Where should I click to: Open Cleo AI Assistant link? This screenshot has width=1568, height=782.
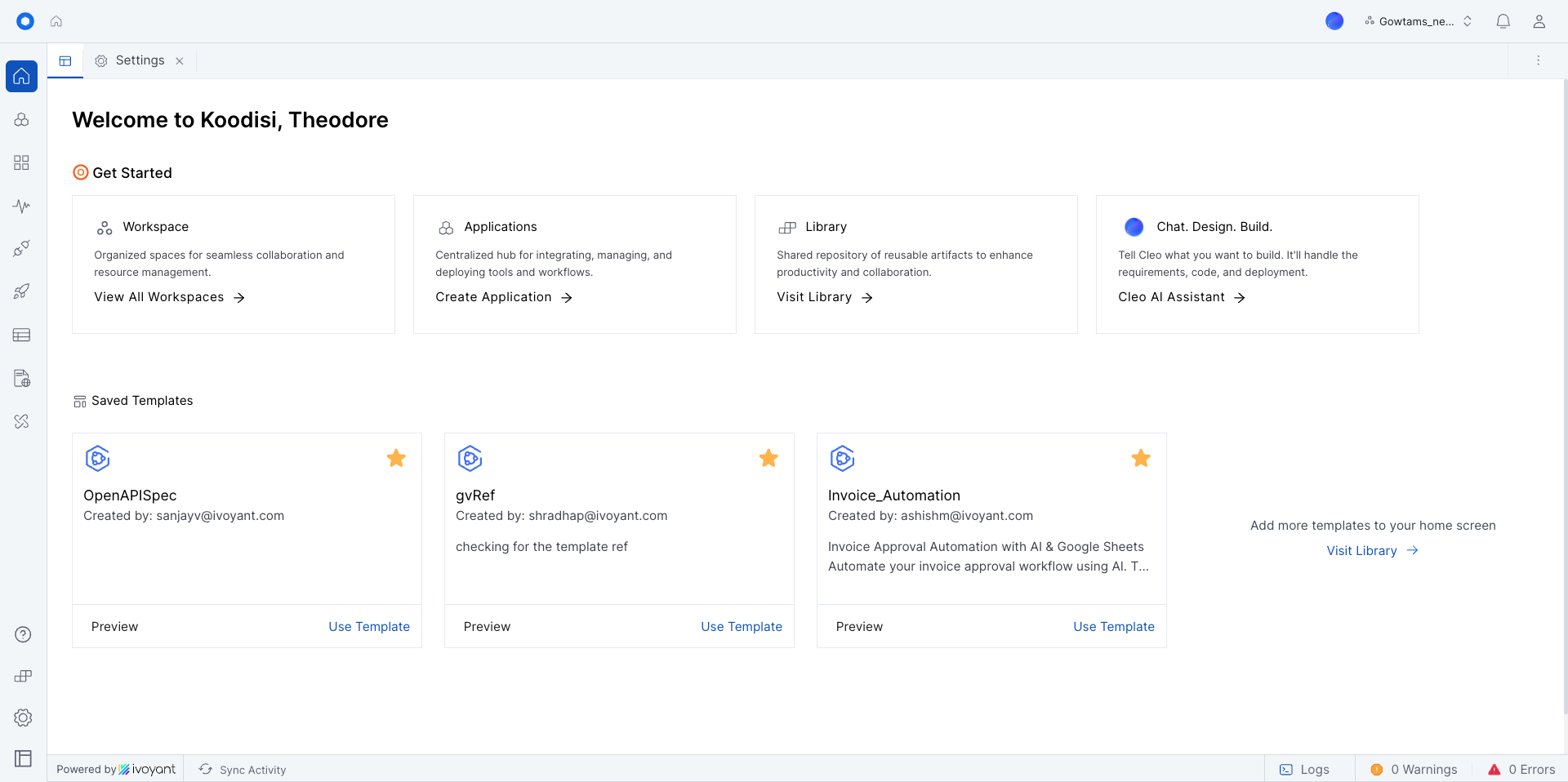(1182, 297)
